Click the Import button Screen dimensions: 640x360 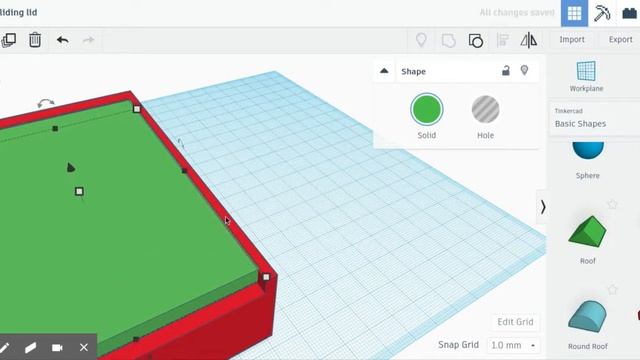[572, 40]
